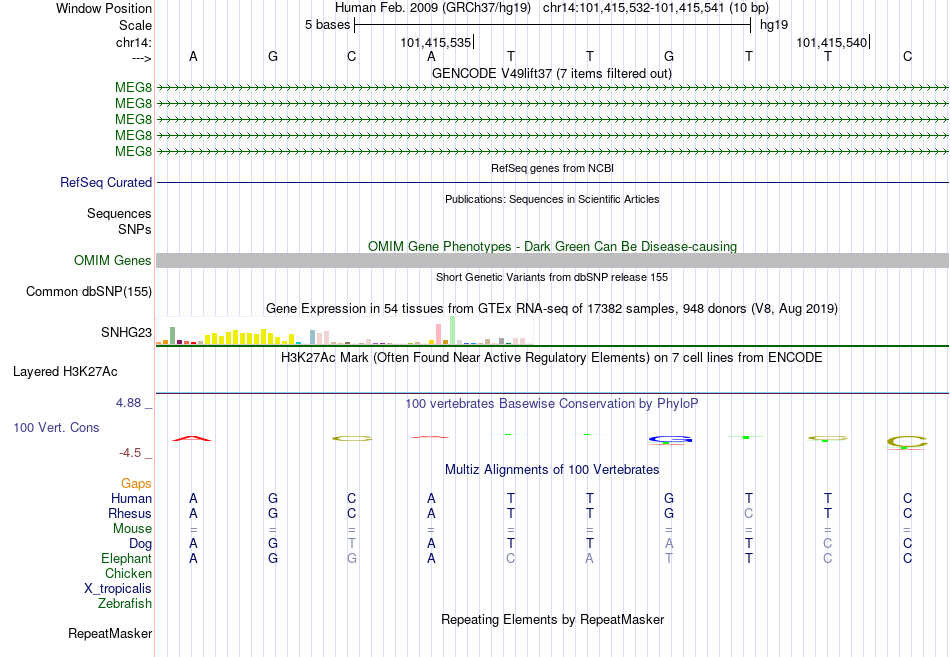Viewport: 950px width, 657px height.
Task: Click the Rhesus species row label
Action: [x=130, y=513]
